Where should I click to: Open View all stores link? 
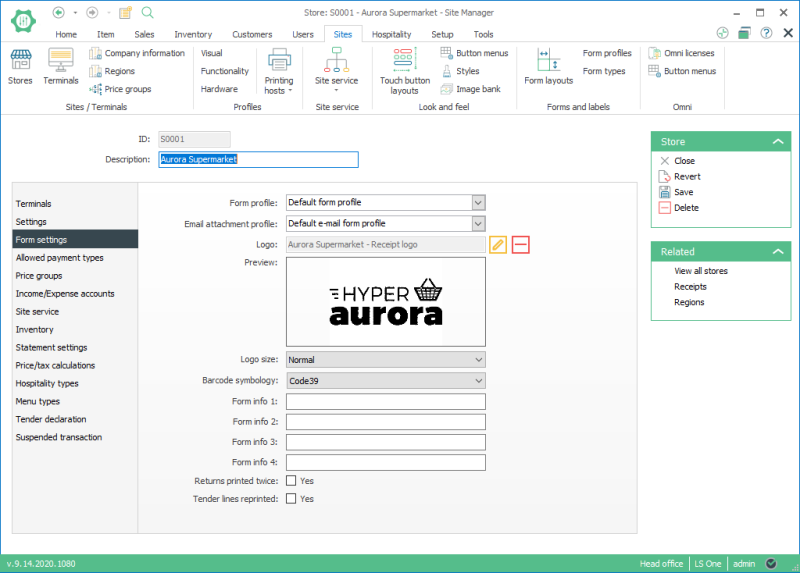pyautogui.click(x=701, y=271)
